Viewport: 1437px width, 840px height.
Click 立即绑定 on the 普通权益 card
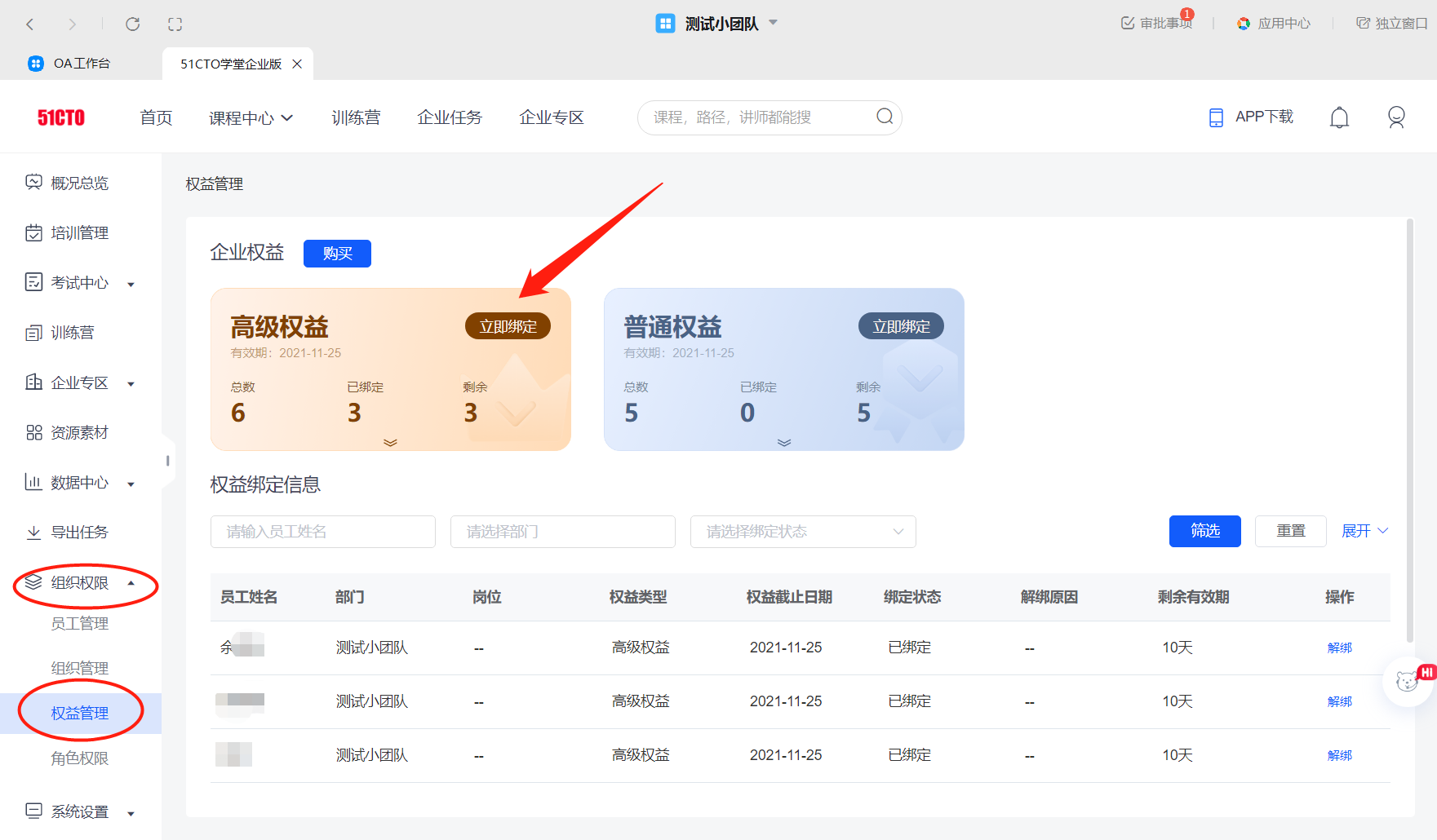[901, 326]
